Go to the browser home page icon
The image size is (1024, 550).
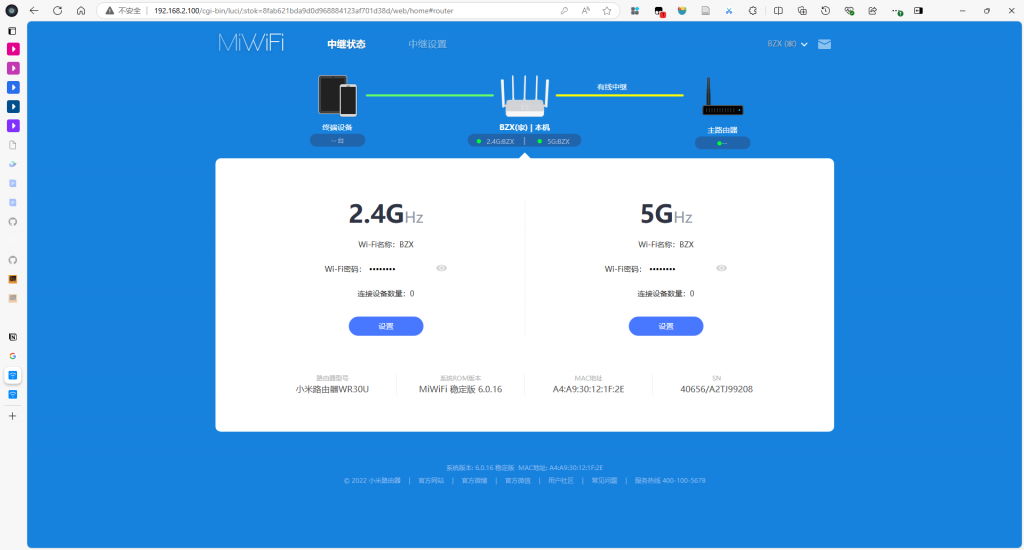(81, 10)
